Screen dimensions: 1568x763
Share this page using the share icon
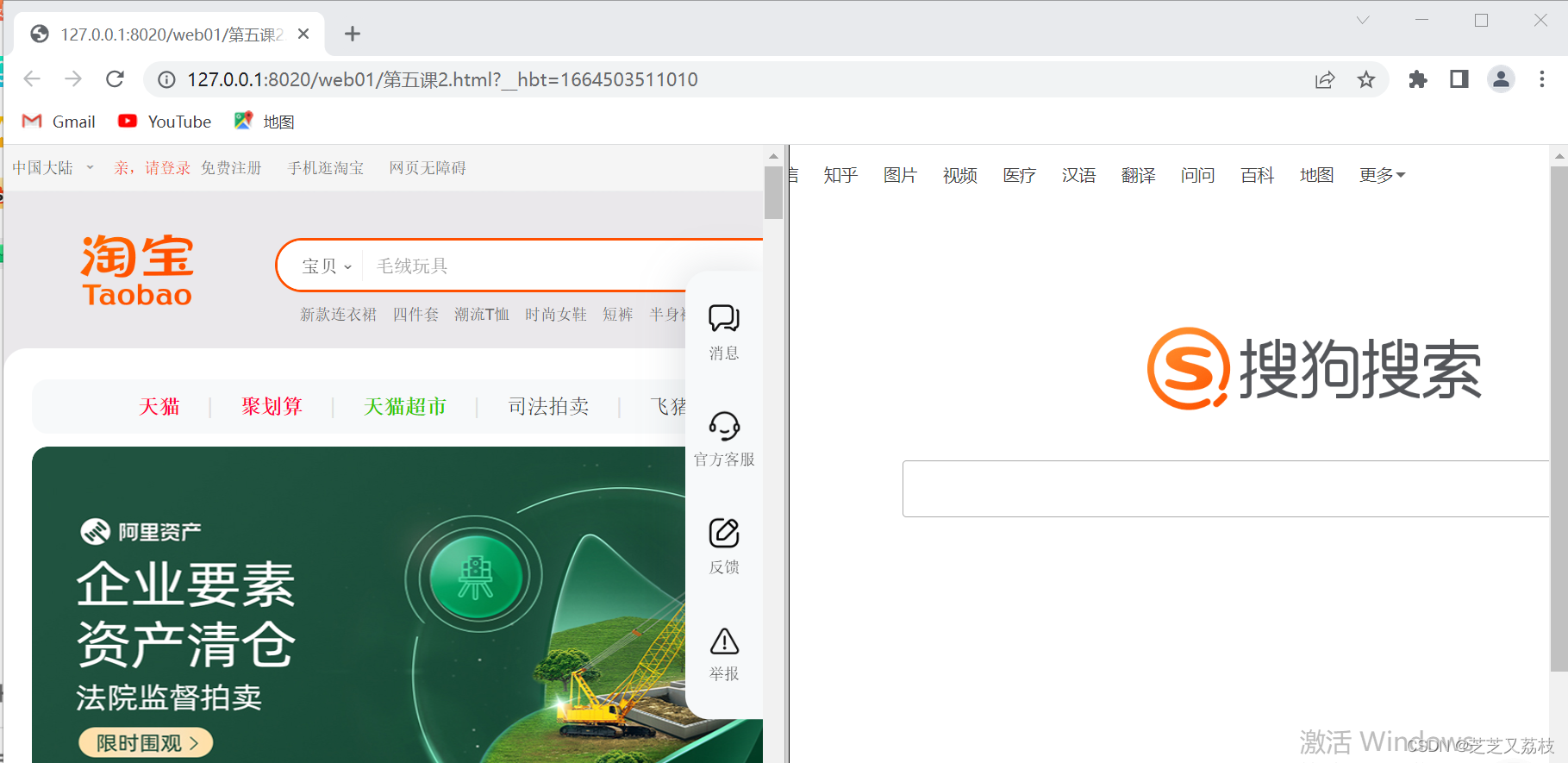pos(1325,79)
